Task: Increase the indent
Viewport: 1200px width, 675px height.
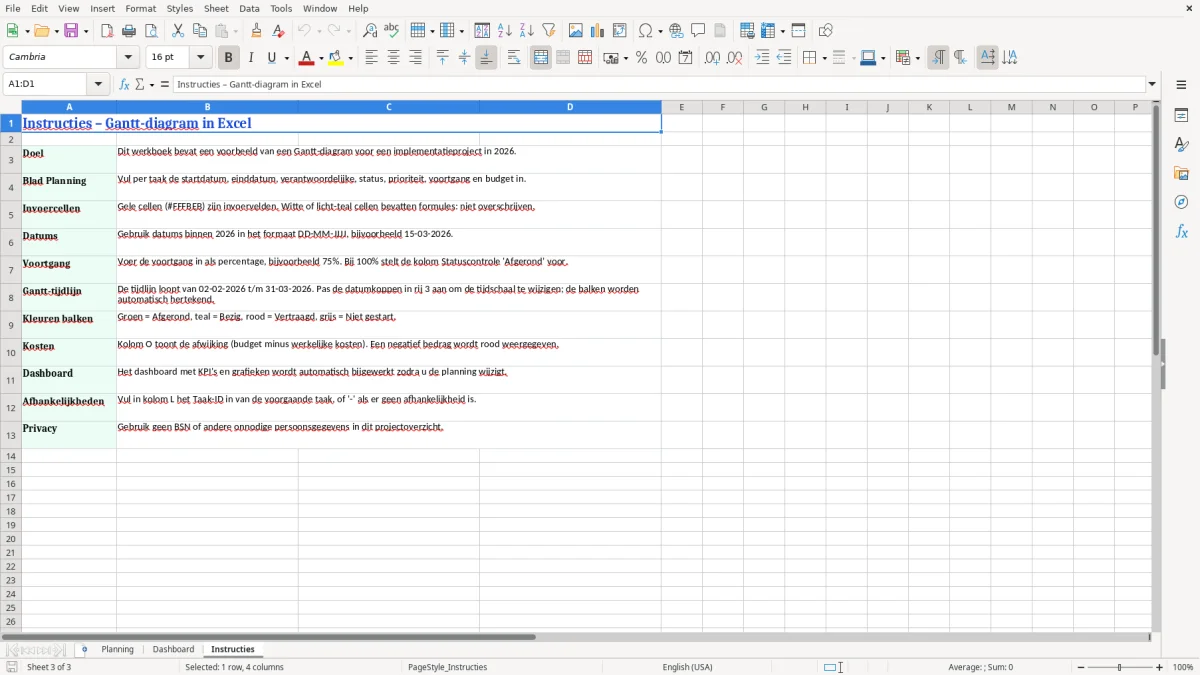Action: 762,58
